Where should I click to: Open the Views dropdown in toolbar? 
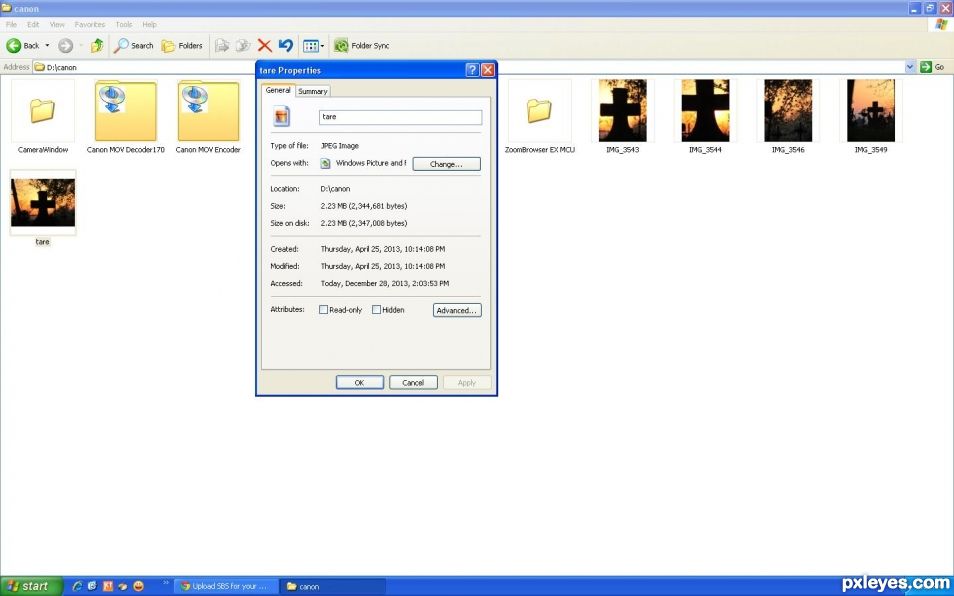313,46
